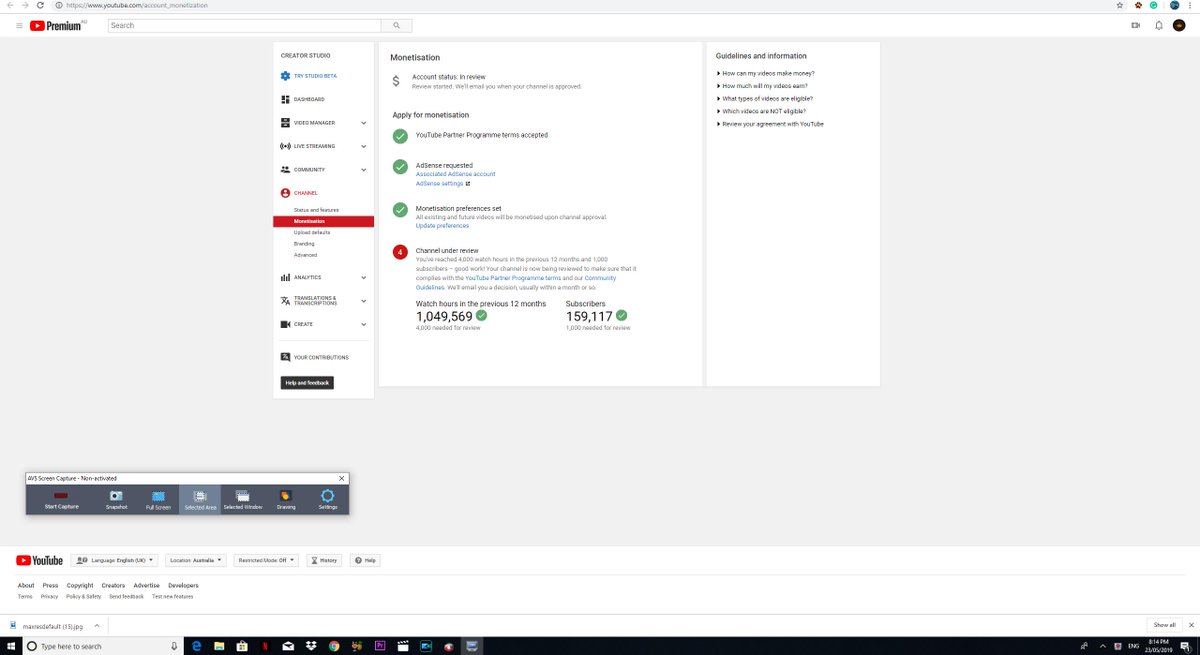Click in the YouTube search box
1200x655 pixels.
[x=243, y=25]
